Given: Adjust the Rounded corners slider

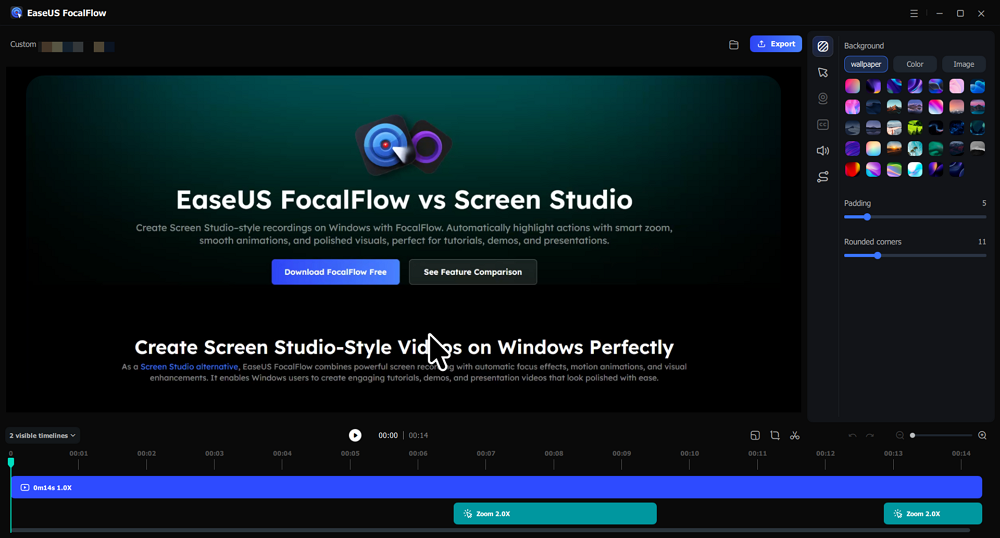Looking at the screenshot, I should point(915,256).
